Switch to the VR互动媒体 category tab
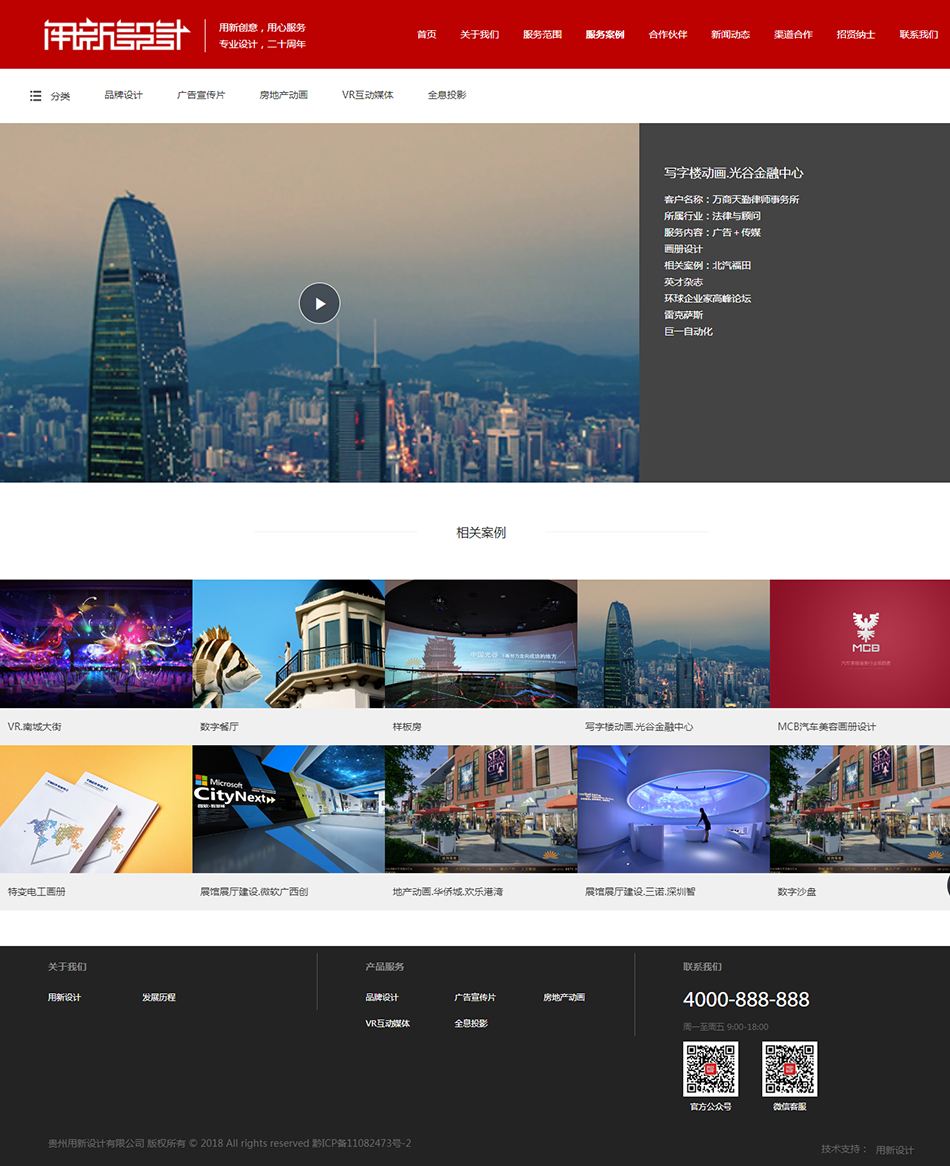The width and height of the screenshot is (950, 1166). coord(366,95)
